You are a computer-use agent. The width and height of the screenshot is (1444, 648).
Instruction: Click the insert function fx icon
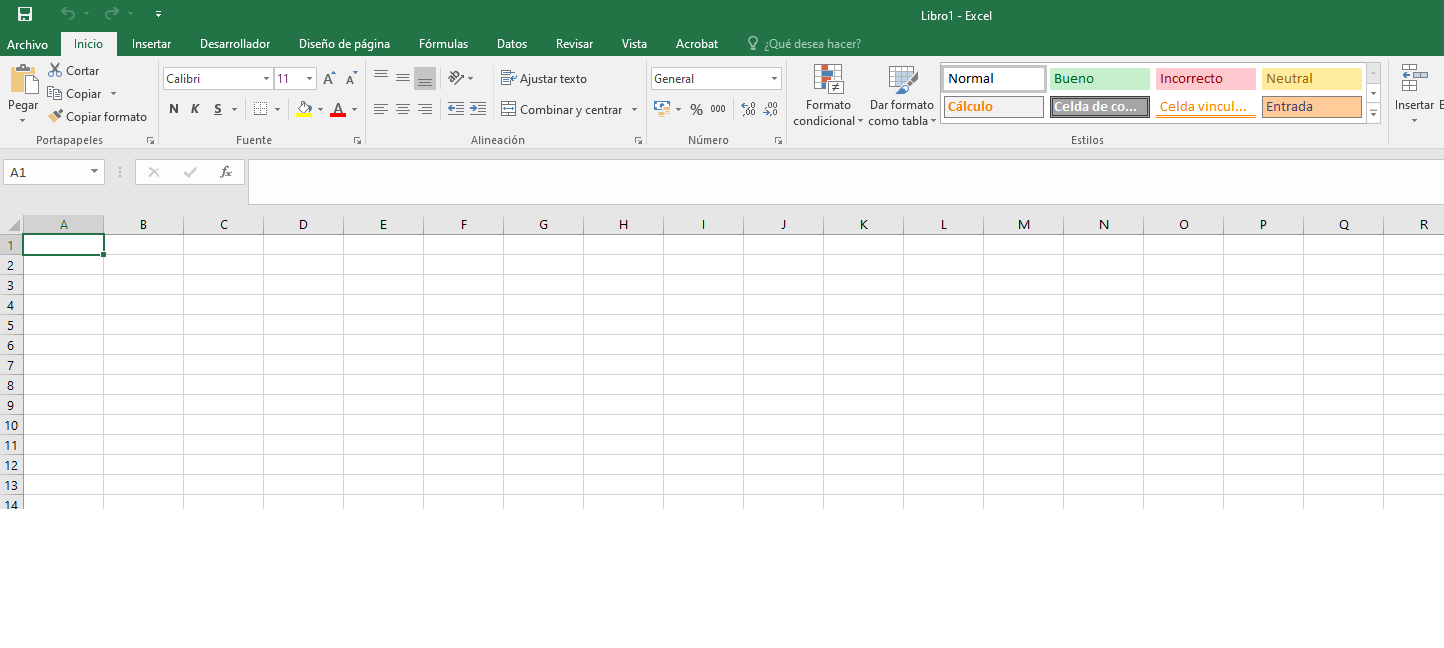tap(227, 172)
